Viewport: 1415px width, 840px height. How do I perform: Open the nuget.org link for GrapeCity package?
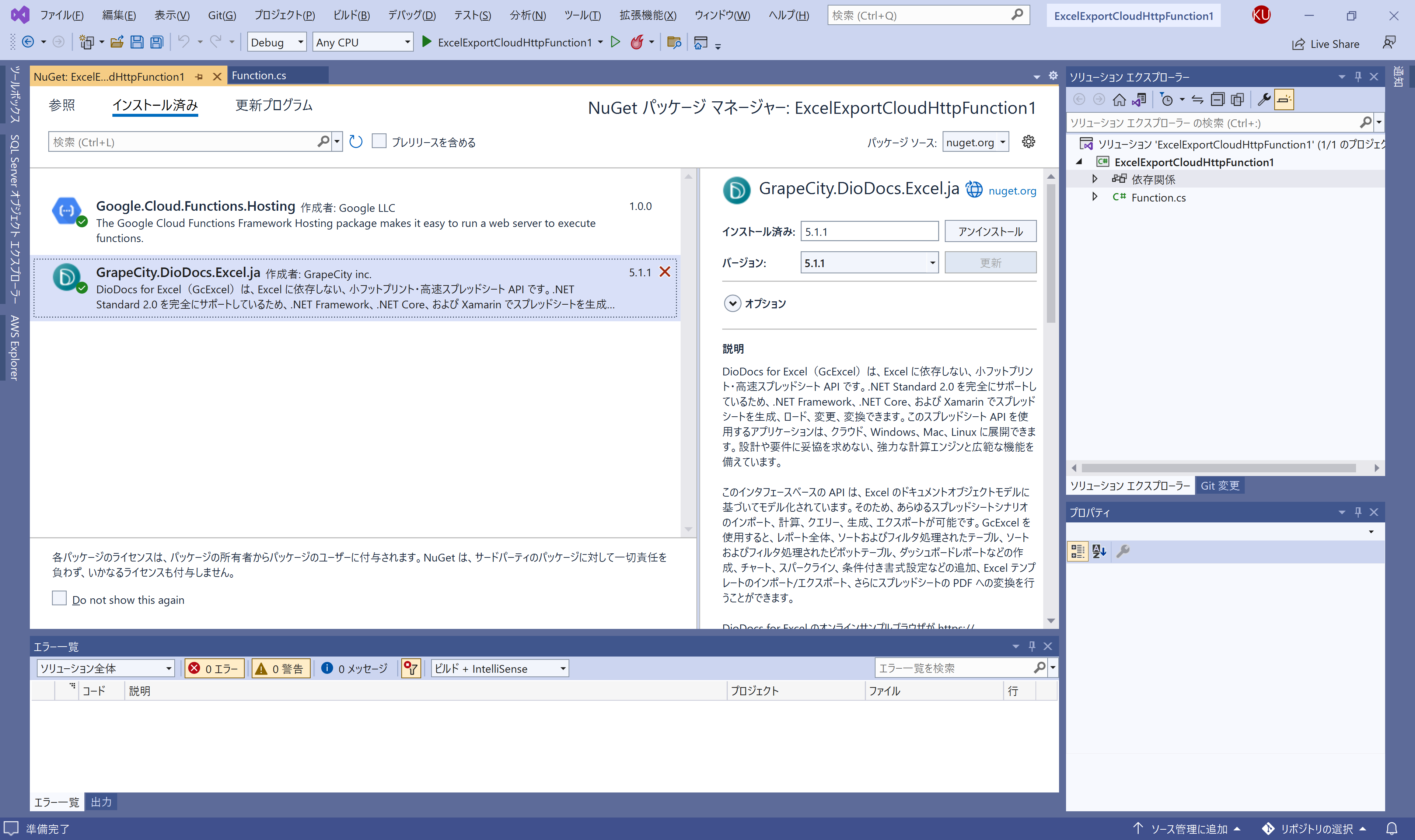(x=1012, y=191)
